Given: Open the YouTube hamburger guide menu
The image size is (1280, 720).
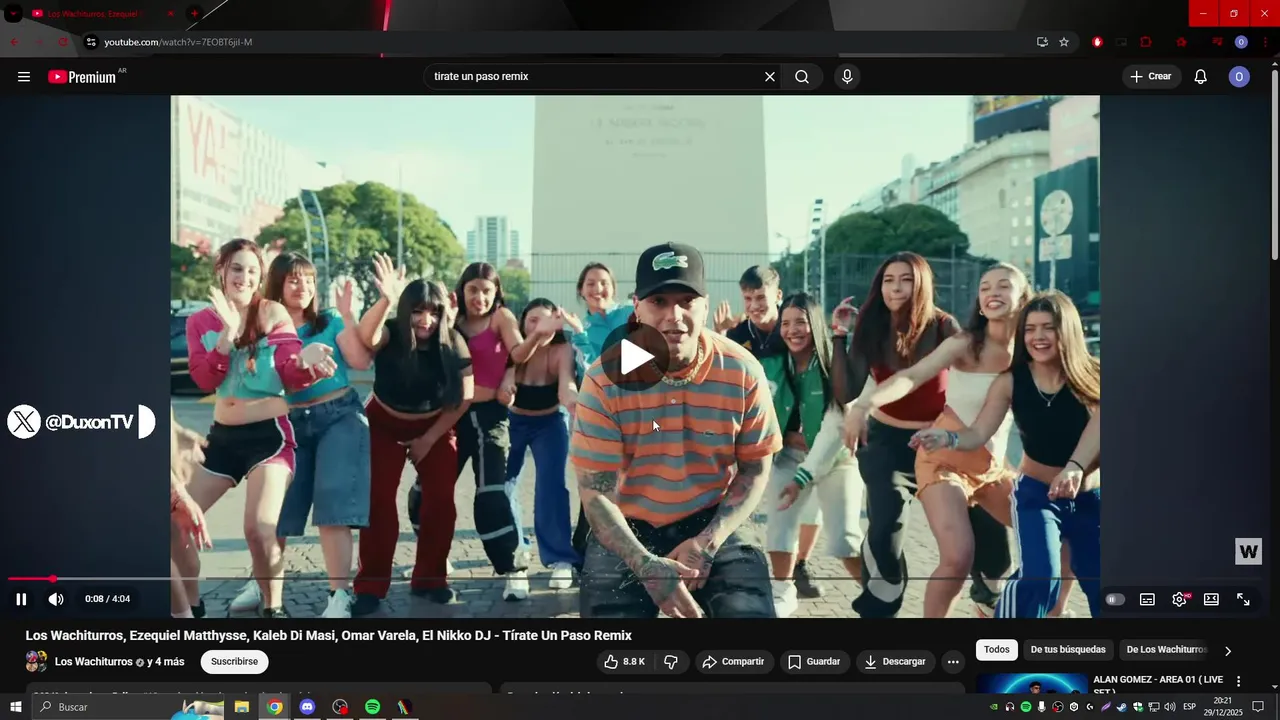Looking at the screenshot, I should pyautogui.click(x=24, y=77).
